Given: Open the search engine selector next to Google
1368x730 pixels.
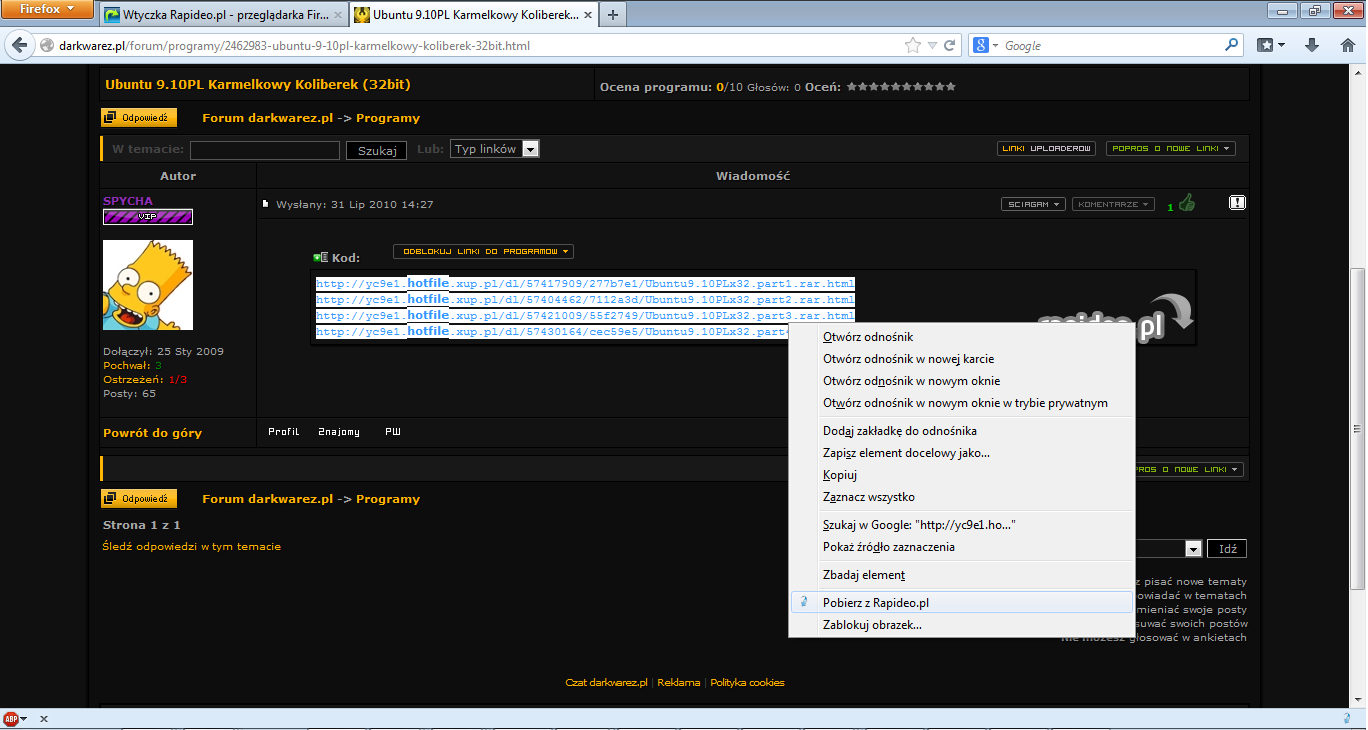Looking at the screenshot, I should (987, 46).
